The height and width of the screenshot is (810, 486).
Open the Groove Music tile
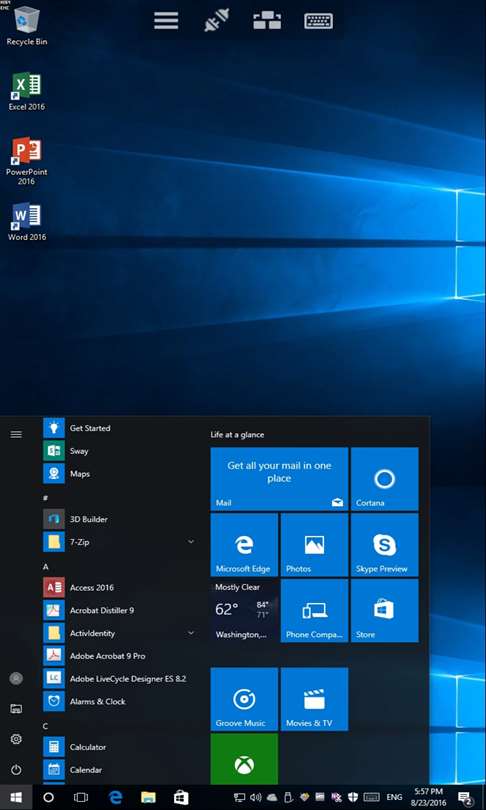(244, 699)
